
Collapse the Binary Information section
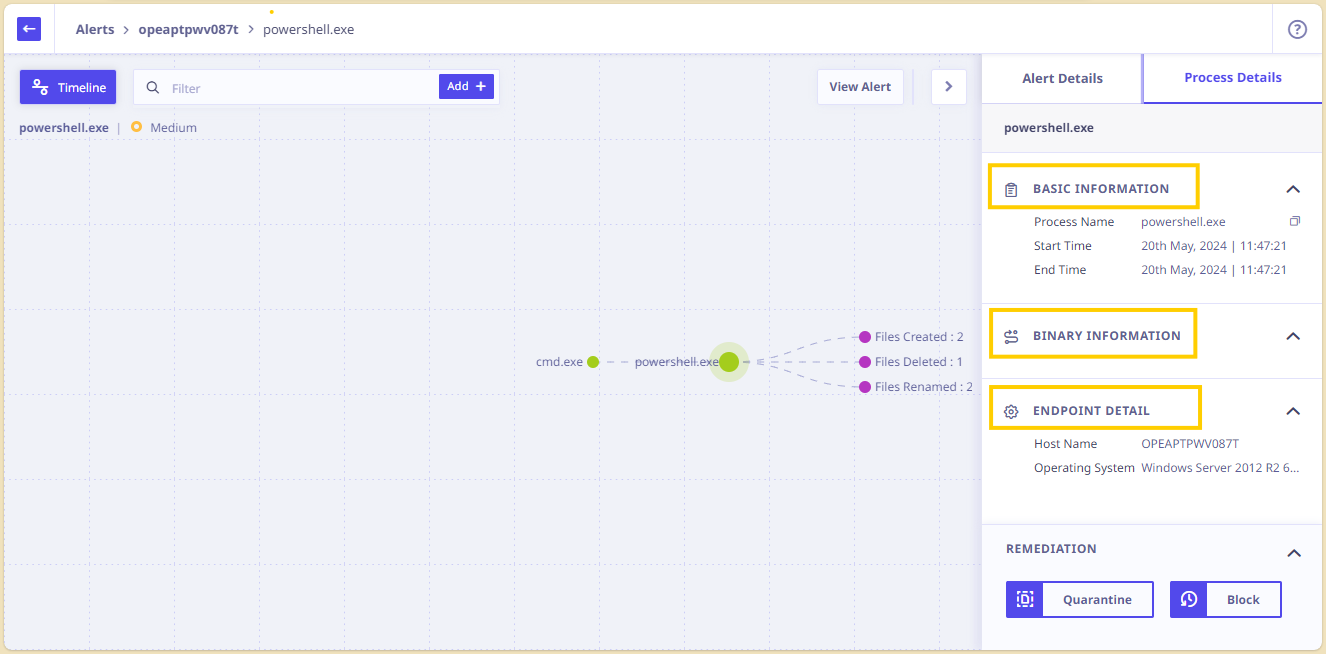[x=1293, y=336]
